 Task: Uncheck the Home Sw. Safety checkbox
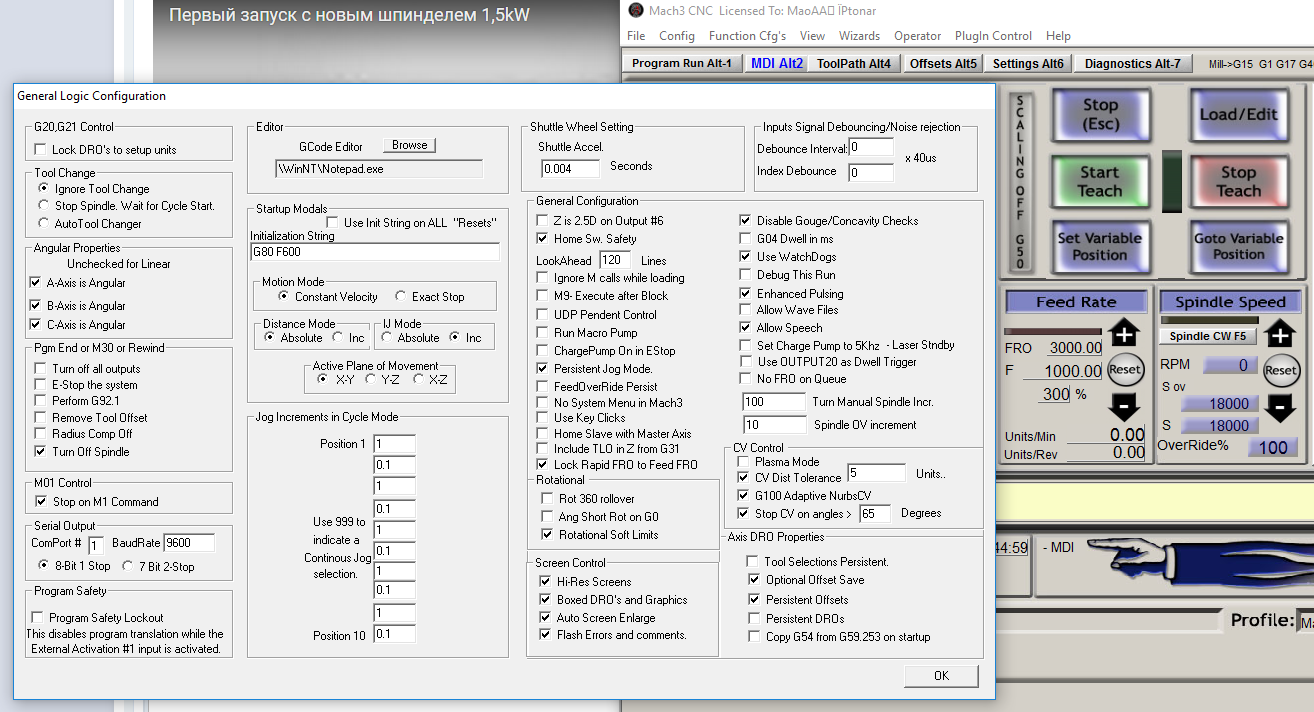point(543,239)
